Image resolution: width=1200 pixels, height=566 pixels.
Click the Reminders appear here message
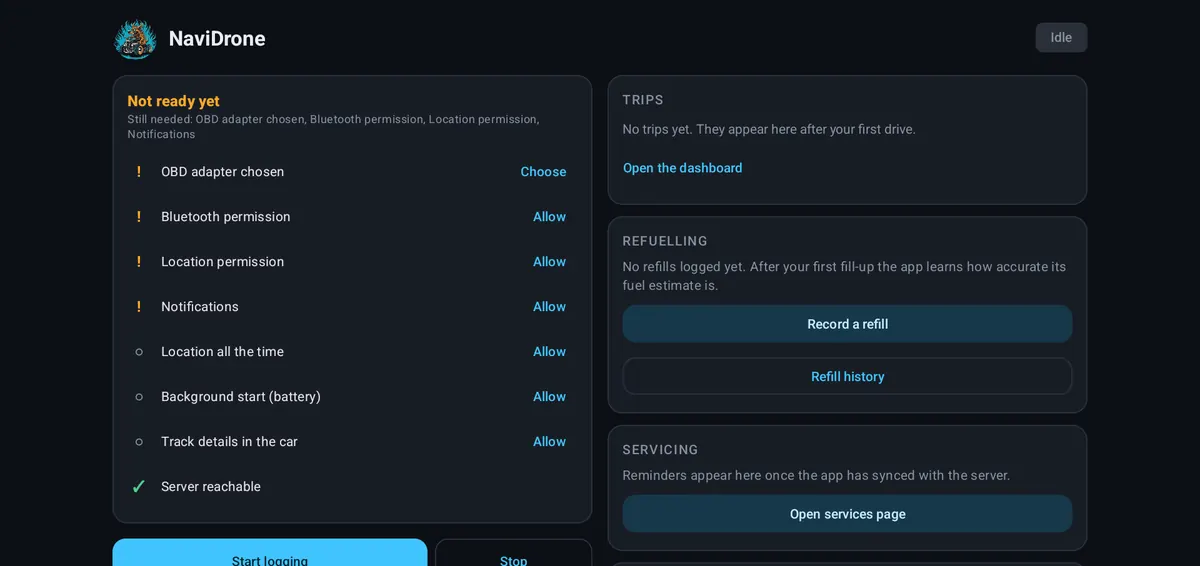point(816,476)
